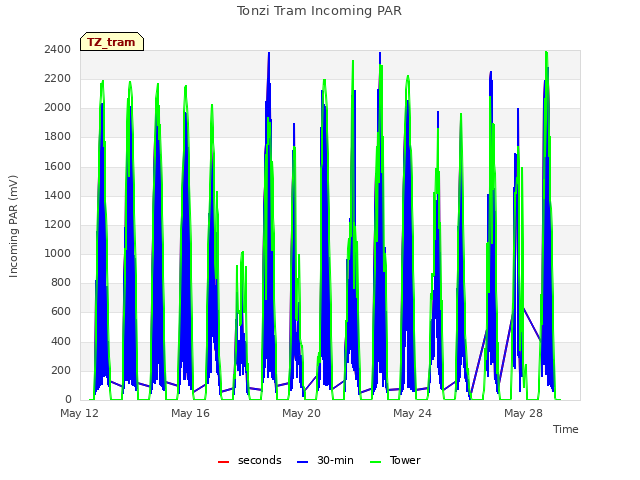The width and height of the screenshot is (640, 480).
Task: Click the 1600 y-axis tick label
Action: (58, 166)
